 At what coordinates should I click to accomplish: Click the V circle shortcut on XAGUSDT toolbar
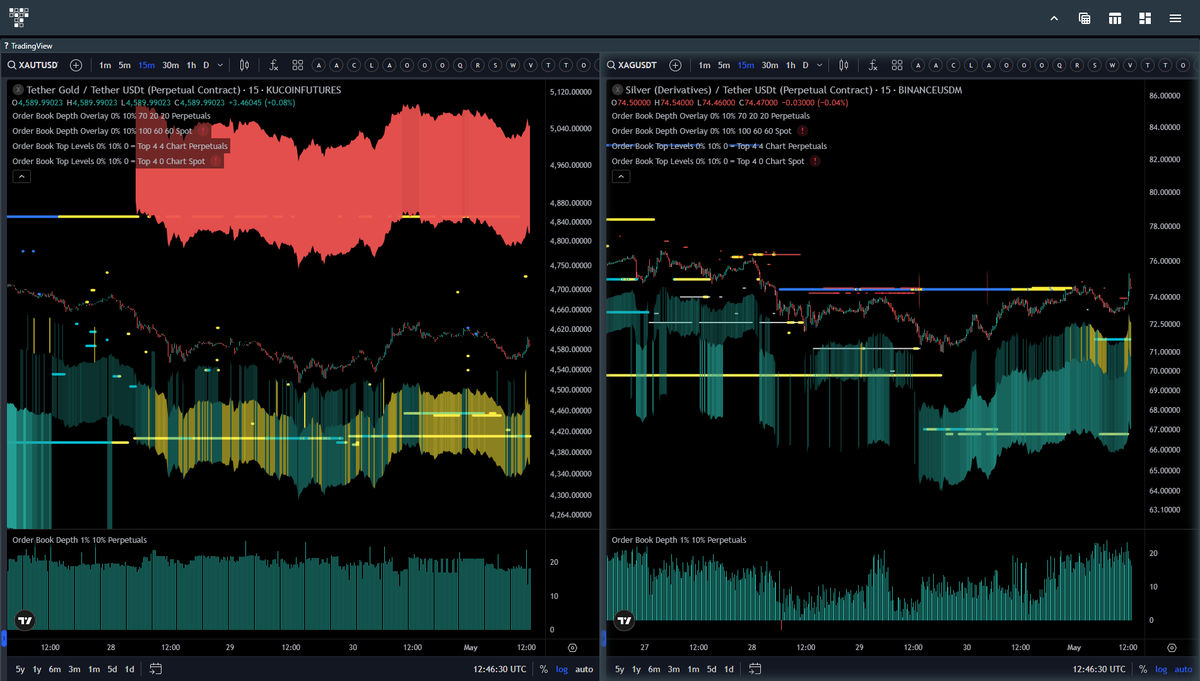(x=1129, y=65)
